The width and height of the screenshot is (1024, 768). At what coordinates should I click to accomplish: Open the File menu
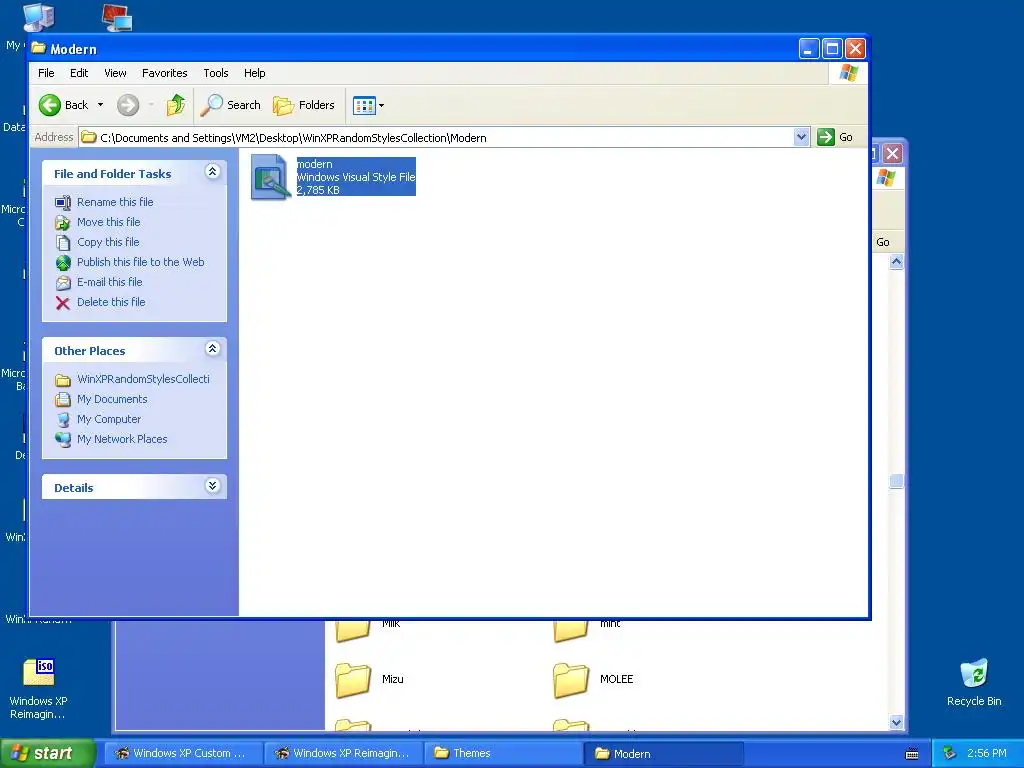46,73
